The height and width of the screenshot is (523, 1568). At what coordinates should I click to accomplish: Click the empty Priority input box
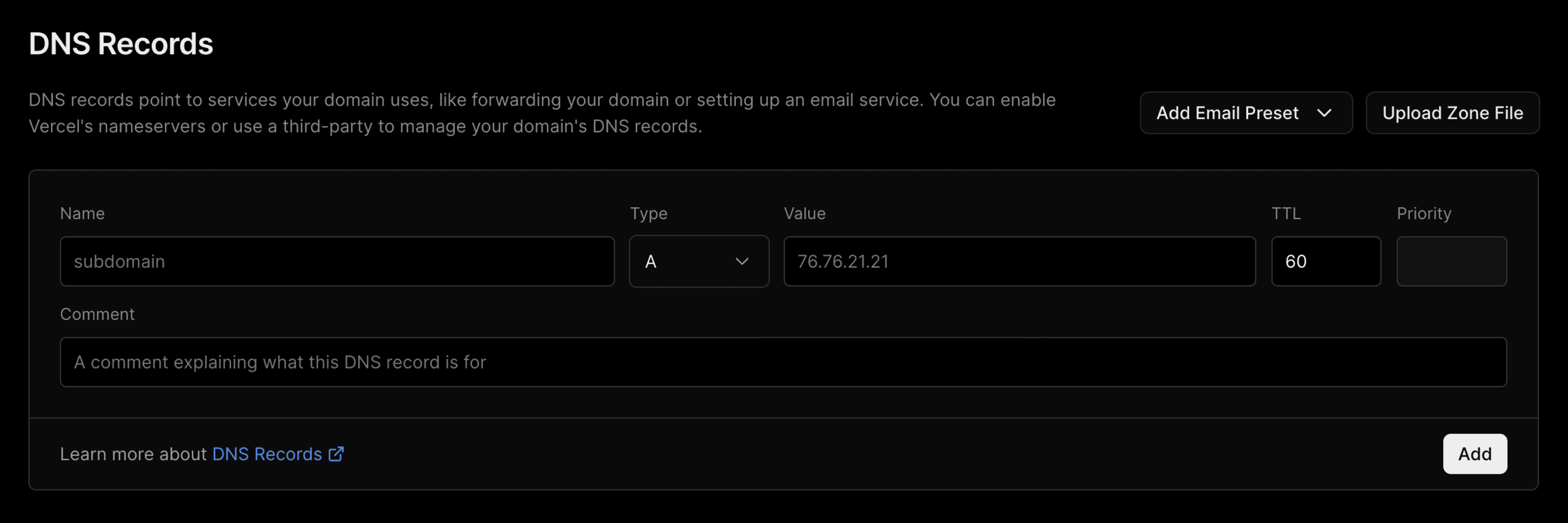click(1452, 261)
